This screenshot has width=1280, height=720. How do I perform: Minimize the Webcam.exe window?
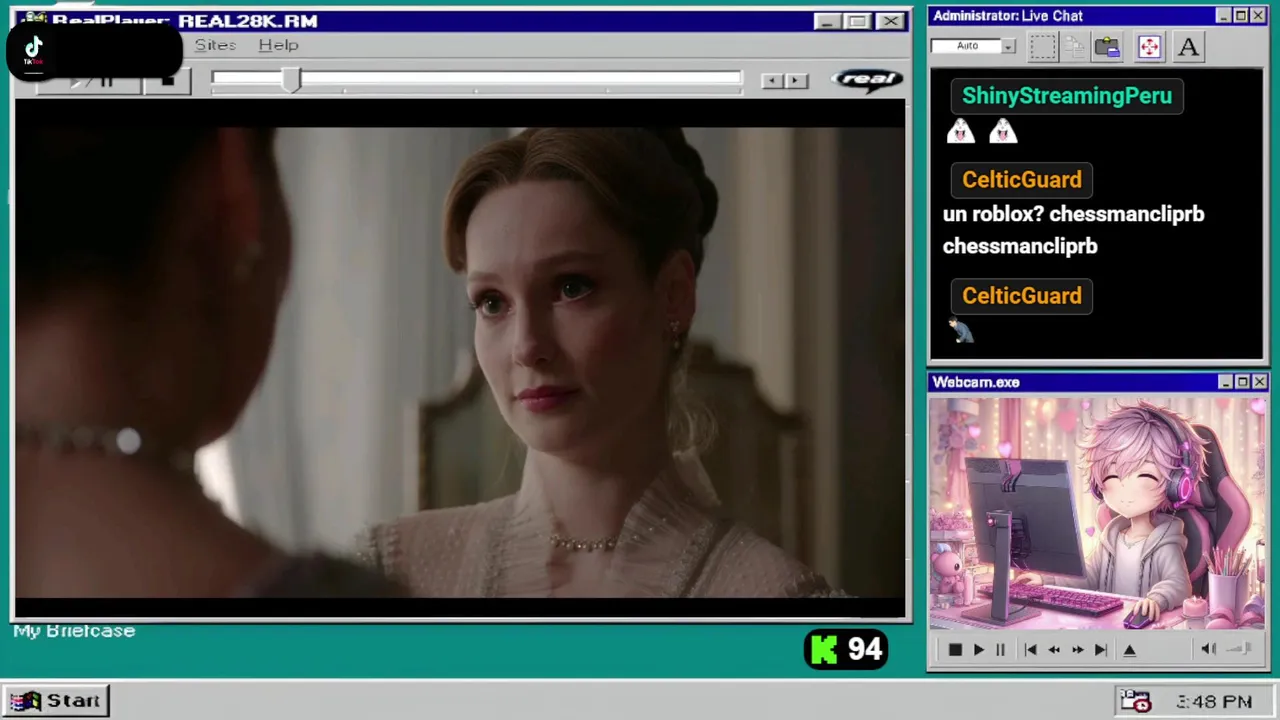click(1226, 382)
